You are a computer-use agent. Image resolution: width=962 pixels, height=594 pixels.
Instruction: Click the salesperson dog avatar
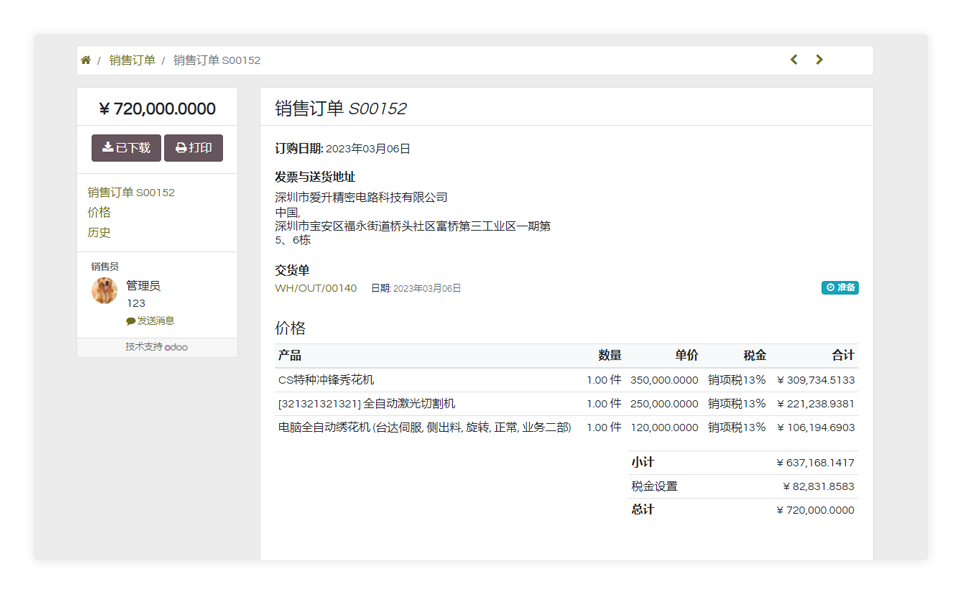(105, 291)
